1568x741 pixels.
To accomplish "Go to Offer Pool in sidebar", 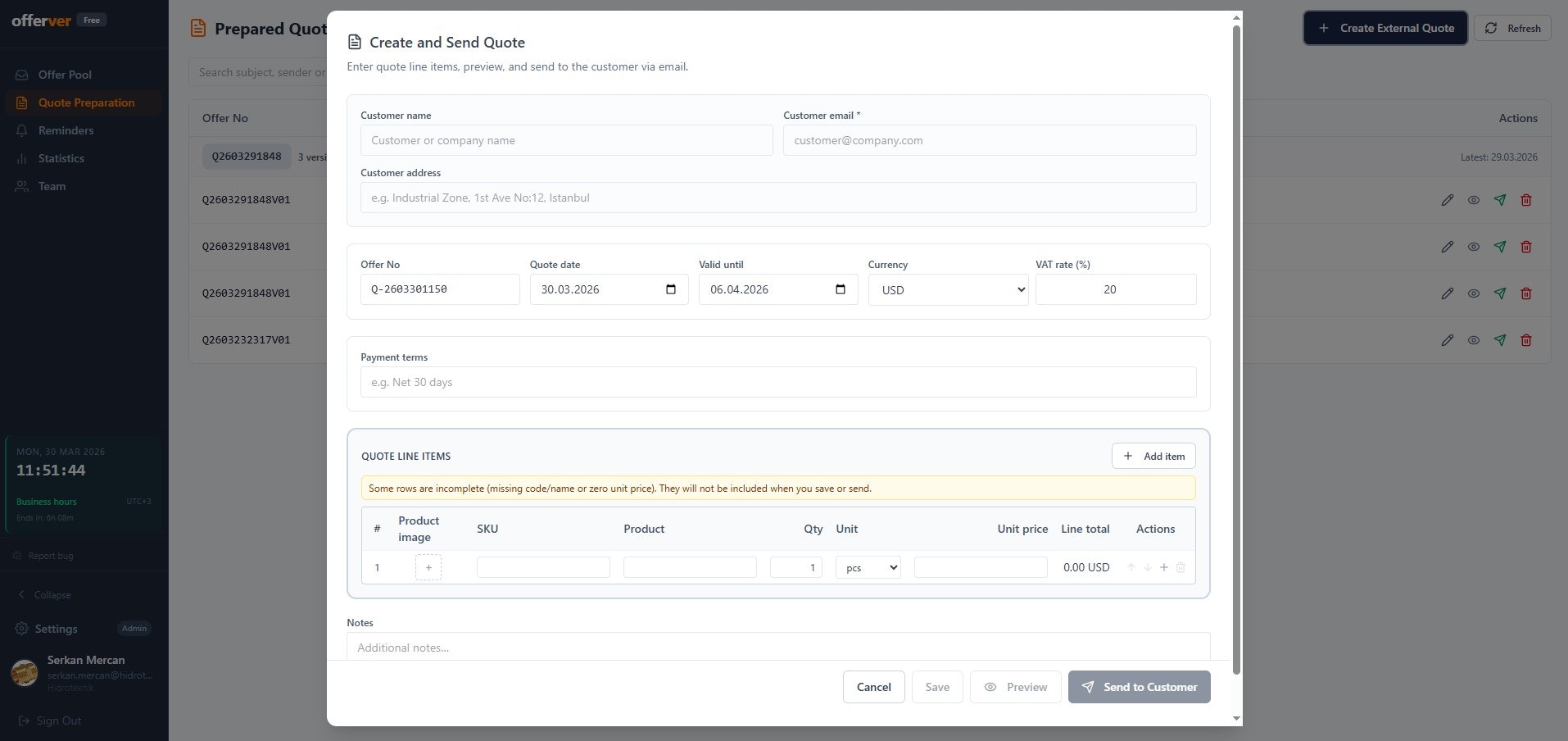I will [x=65, y=75].
